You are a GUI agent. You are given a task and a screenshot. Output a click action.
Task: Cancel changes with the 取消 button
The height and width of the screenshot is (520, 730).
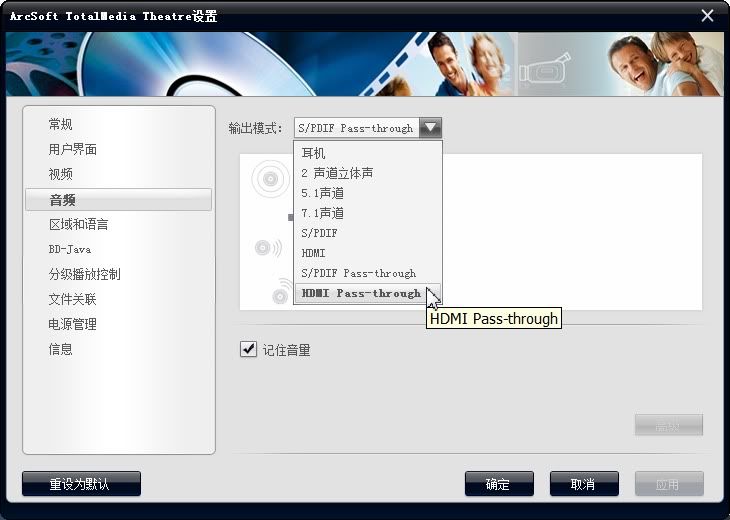pyautogui.click(x=584, y=484)
